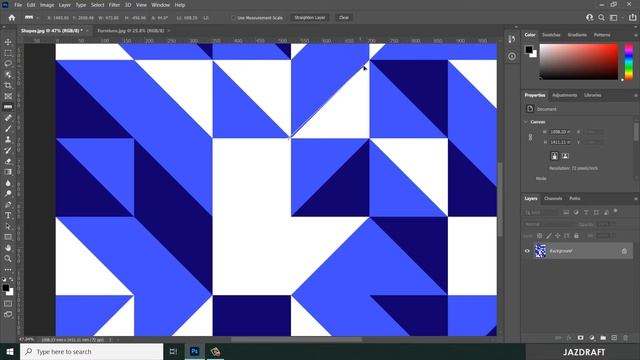Toggle portrait canvas orientation

pos(554,156)
